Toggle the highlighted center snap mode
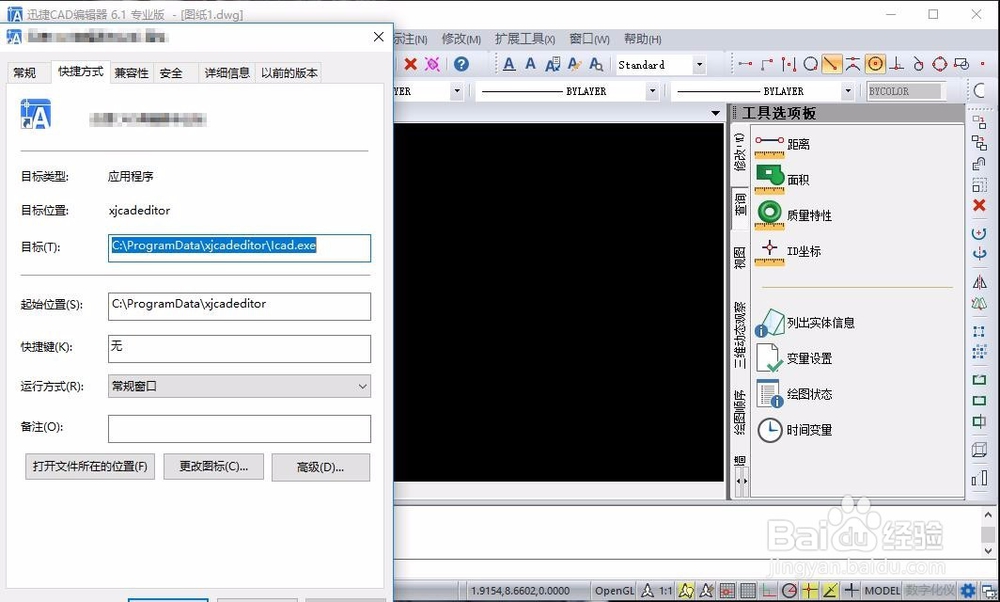The width and height of the screenshot is (1000, 602). [x=876, y=64]
